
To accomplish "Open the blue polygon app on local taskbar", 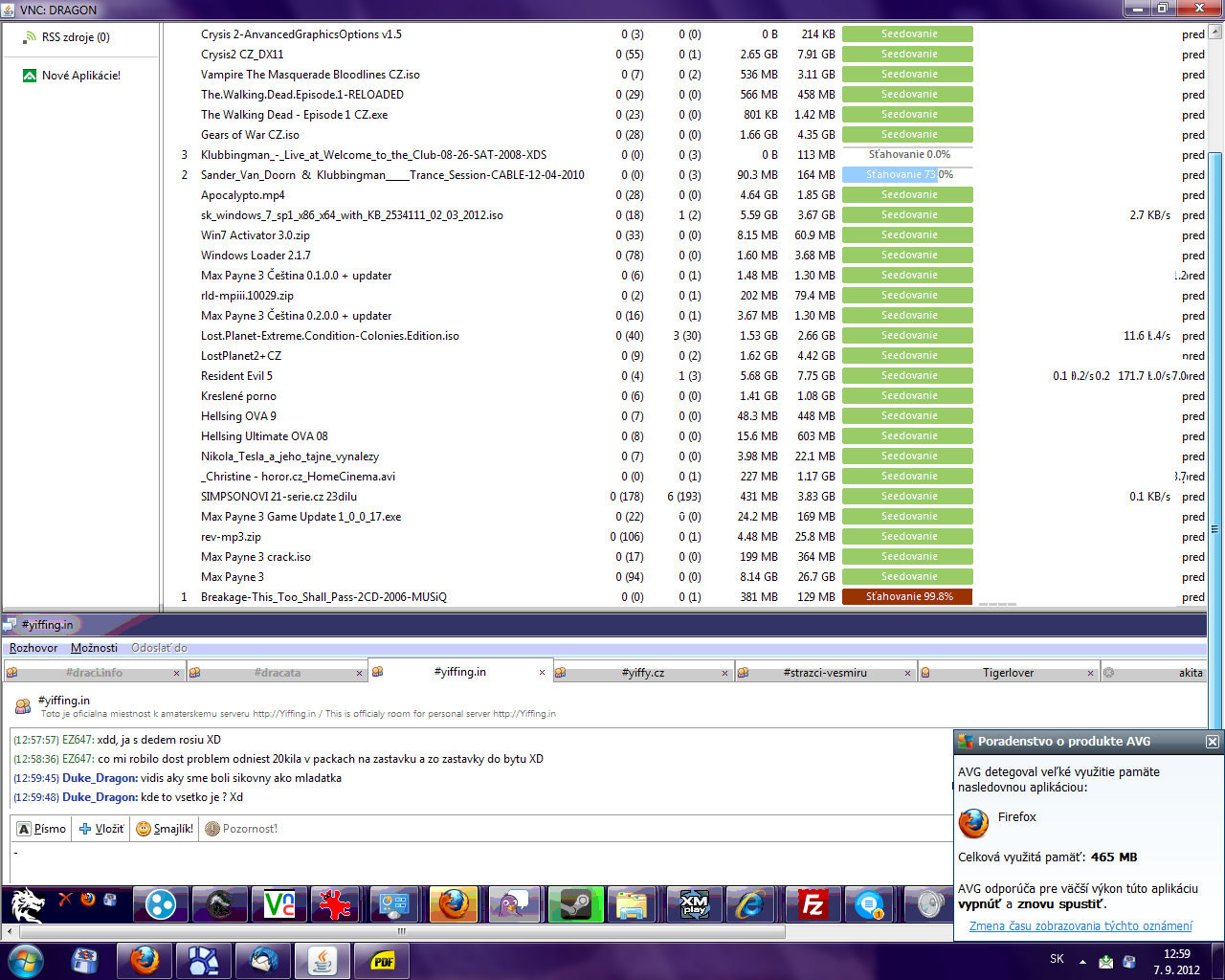I will tap(204, 961).
